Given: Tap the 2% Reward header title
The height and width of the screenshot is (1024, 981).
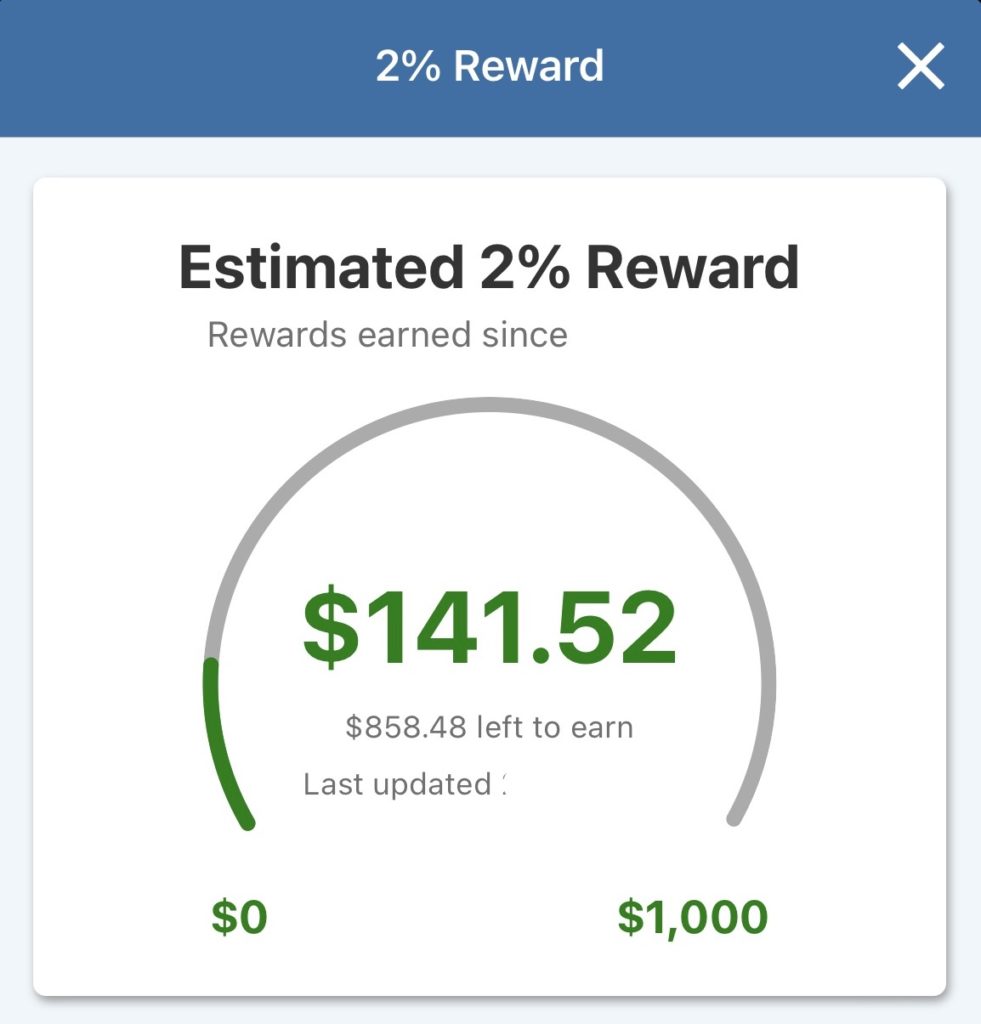Looking at the screenshot, I should 489,67.
